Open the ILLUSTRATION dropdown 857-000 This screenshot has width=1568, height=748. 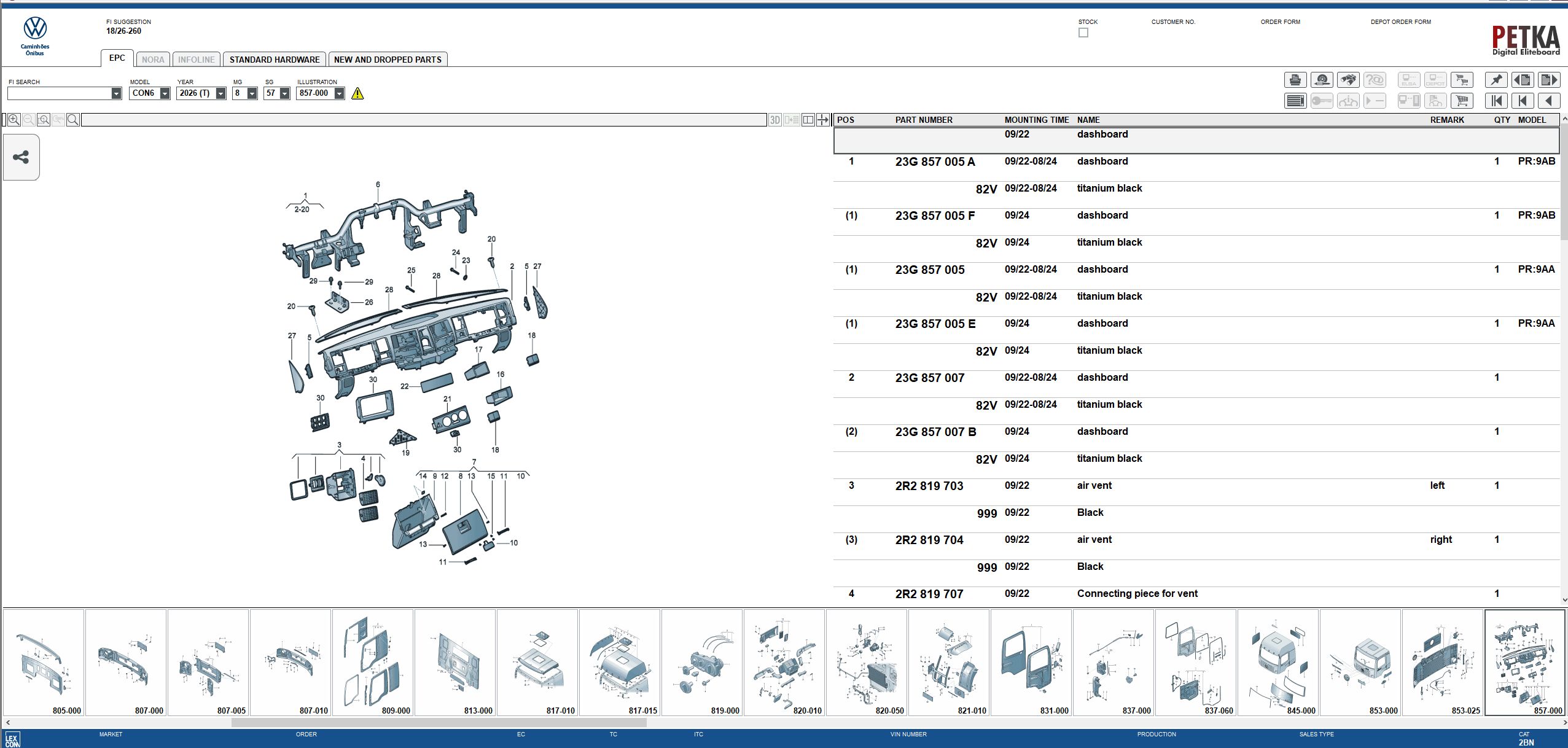(x=339, y=93)
